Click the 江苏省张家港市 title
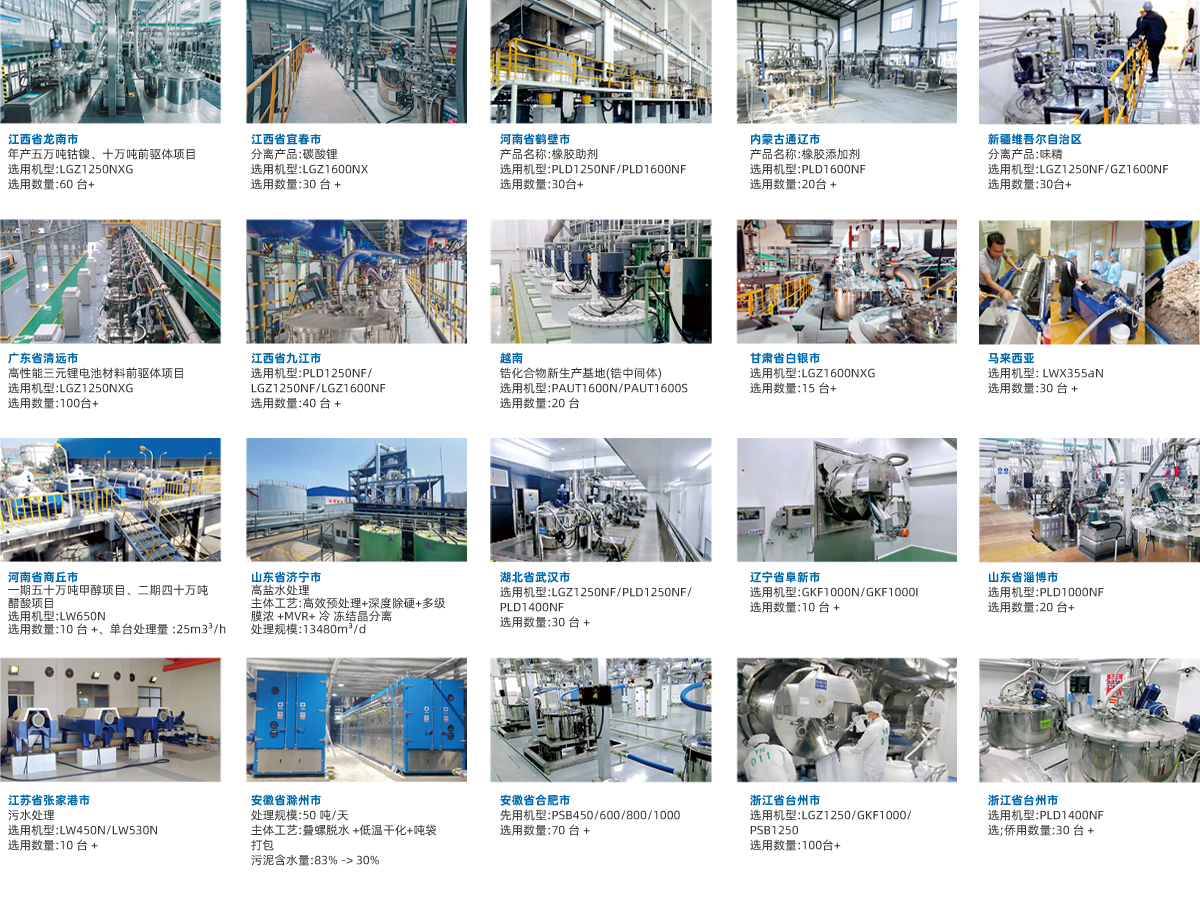 point(49,800)
